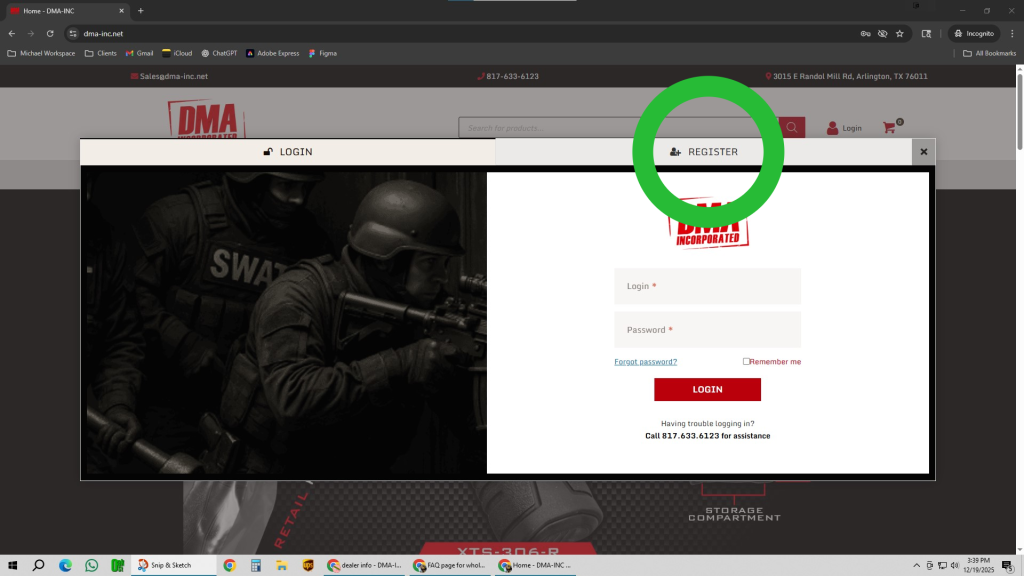Select the Login tab in popup
This screenshot has height=576, width=1024.
pos(288,152)
